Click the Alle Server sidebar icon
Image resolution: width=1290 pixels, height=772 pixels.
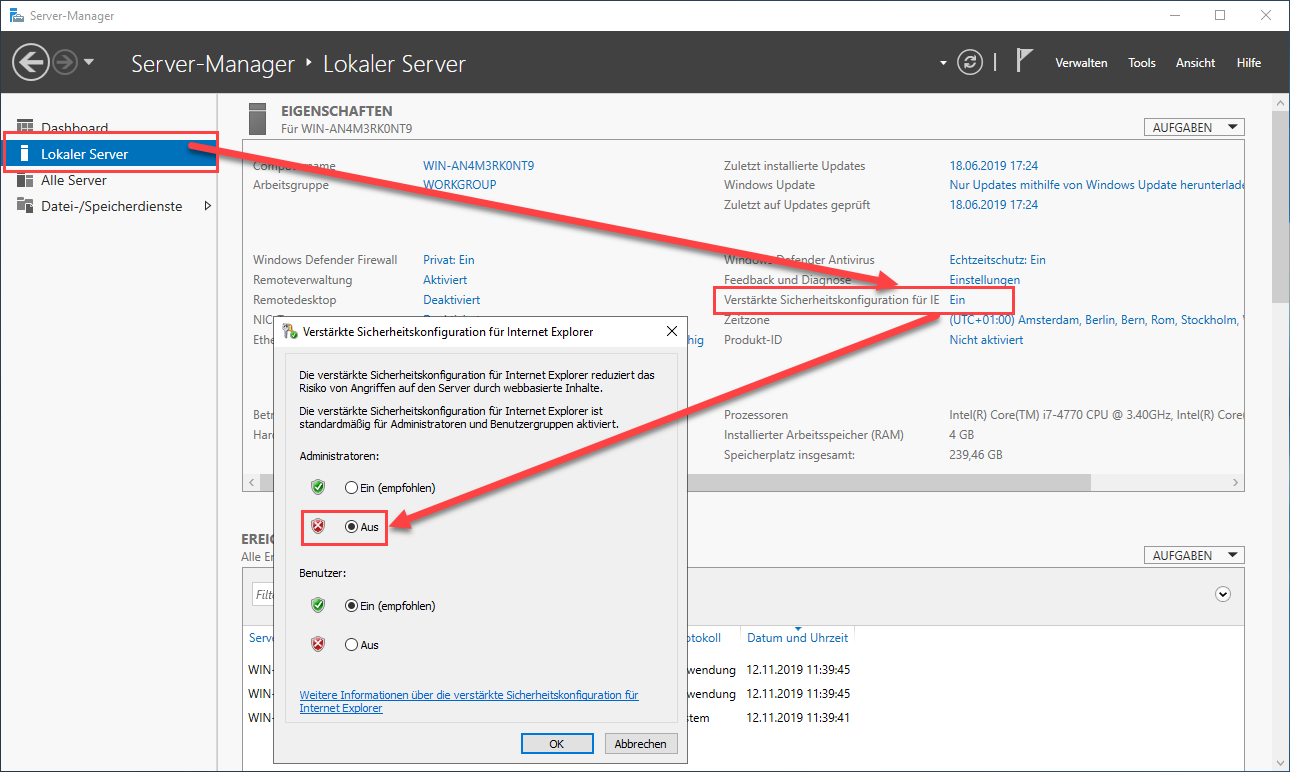pos(25,180)
